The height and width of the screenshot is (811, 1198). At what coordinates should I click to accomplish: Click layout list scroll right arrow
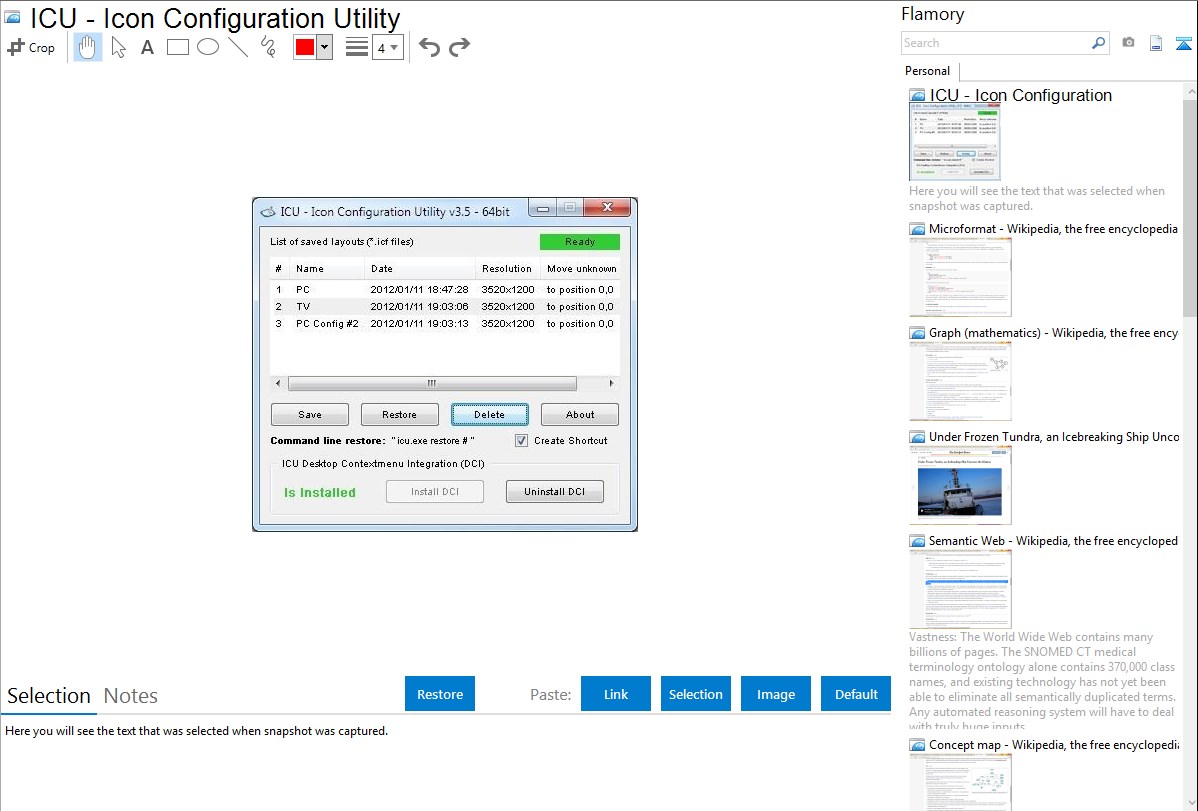611,383
